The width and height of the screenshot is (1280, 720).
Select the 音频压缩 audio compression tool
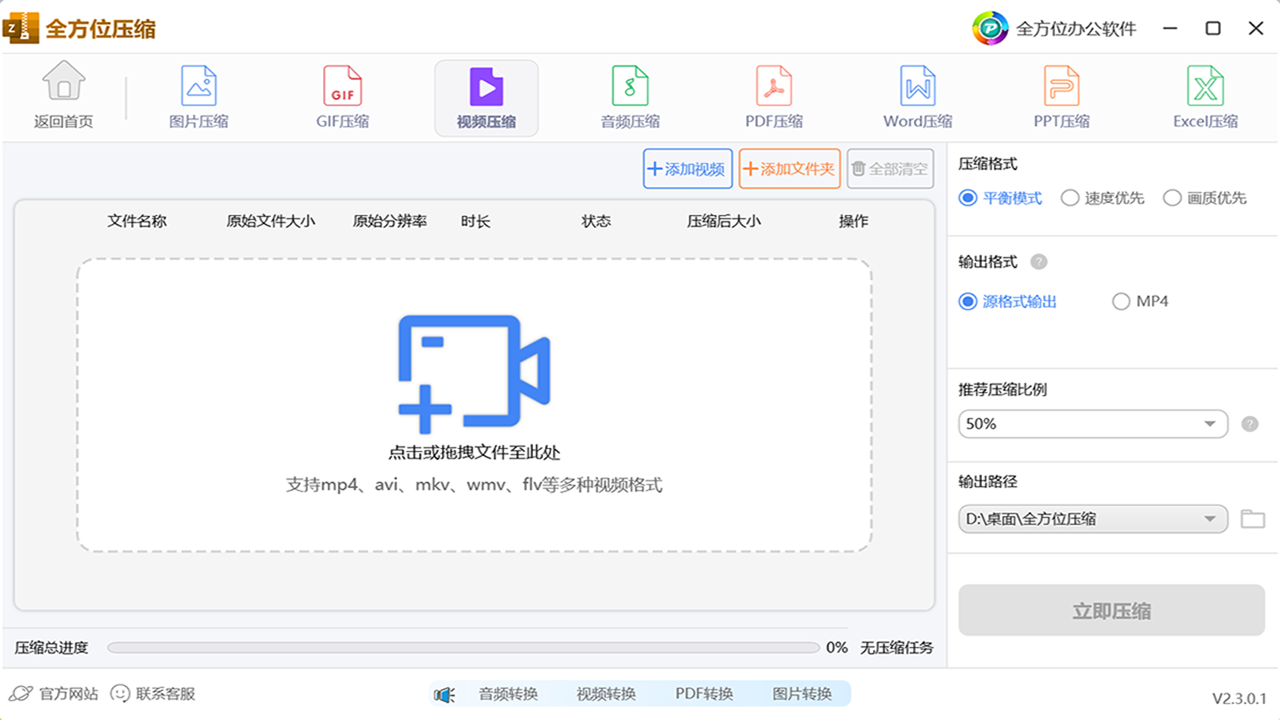click(630, 97)
